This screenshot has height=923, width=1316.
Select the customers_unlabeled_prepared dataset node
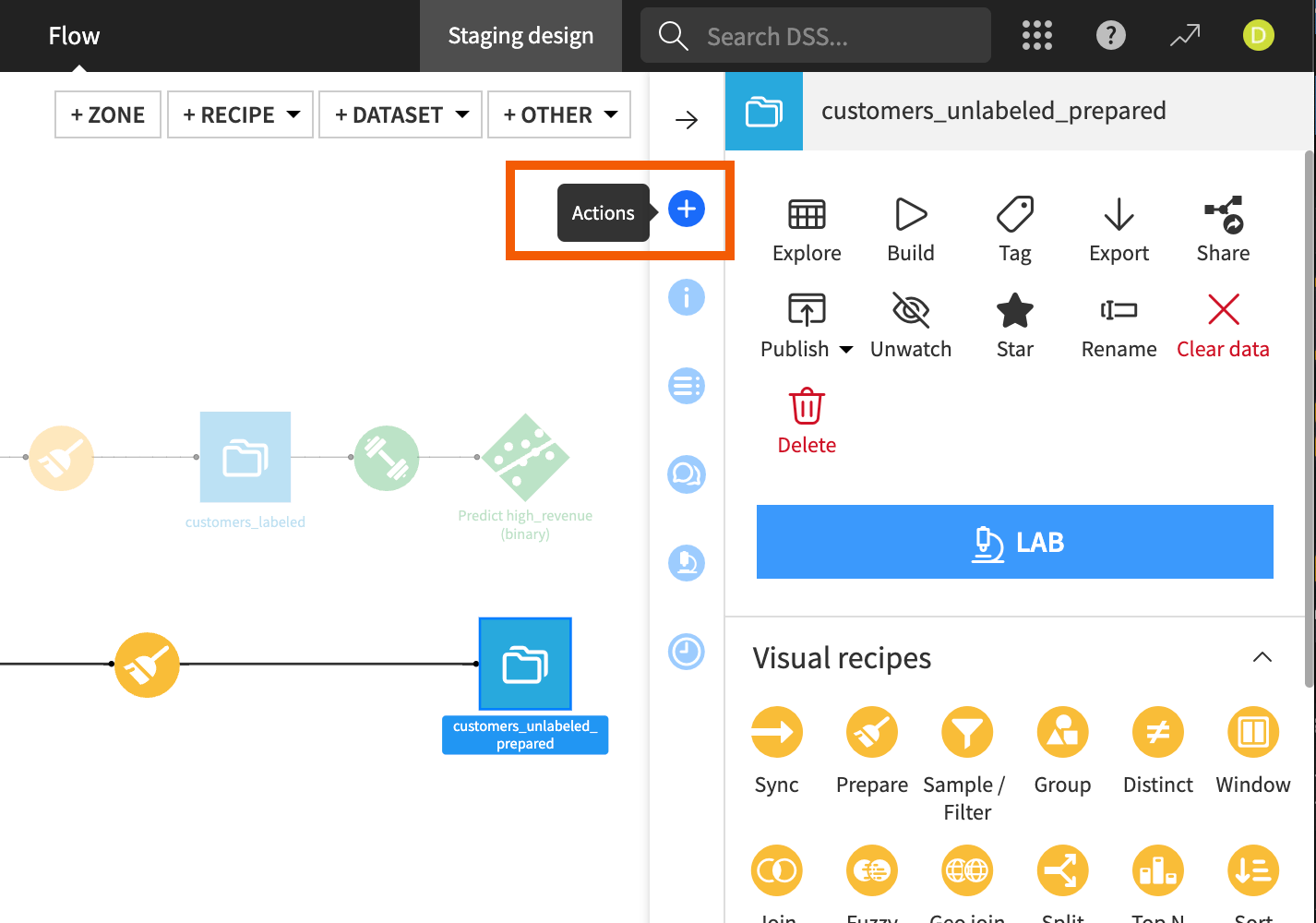[525, 664]
